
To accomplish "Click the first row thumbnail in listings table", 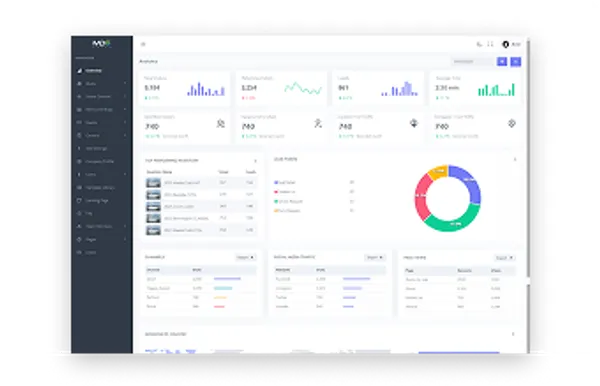I will (x=153, y=183).
